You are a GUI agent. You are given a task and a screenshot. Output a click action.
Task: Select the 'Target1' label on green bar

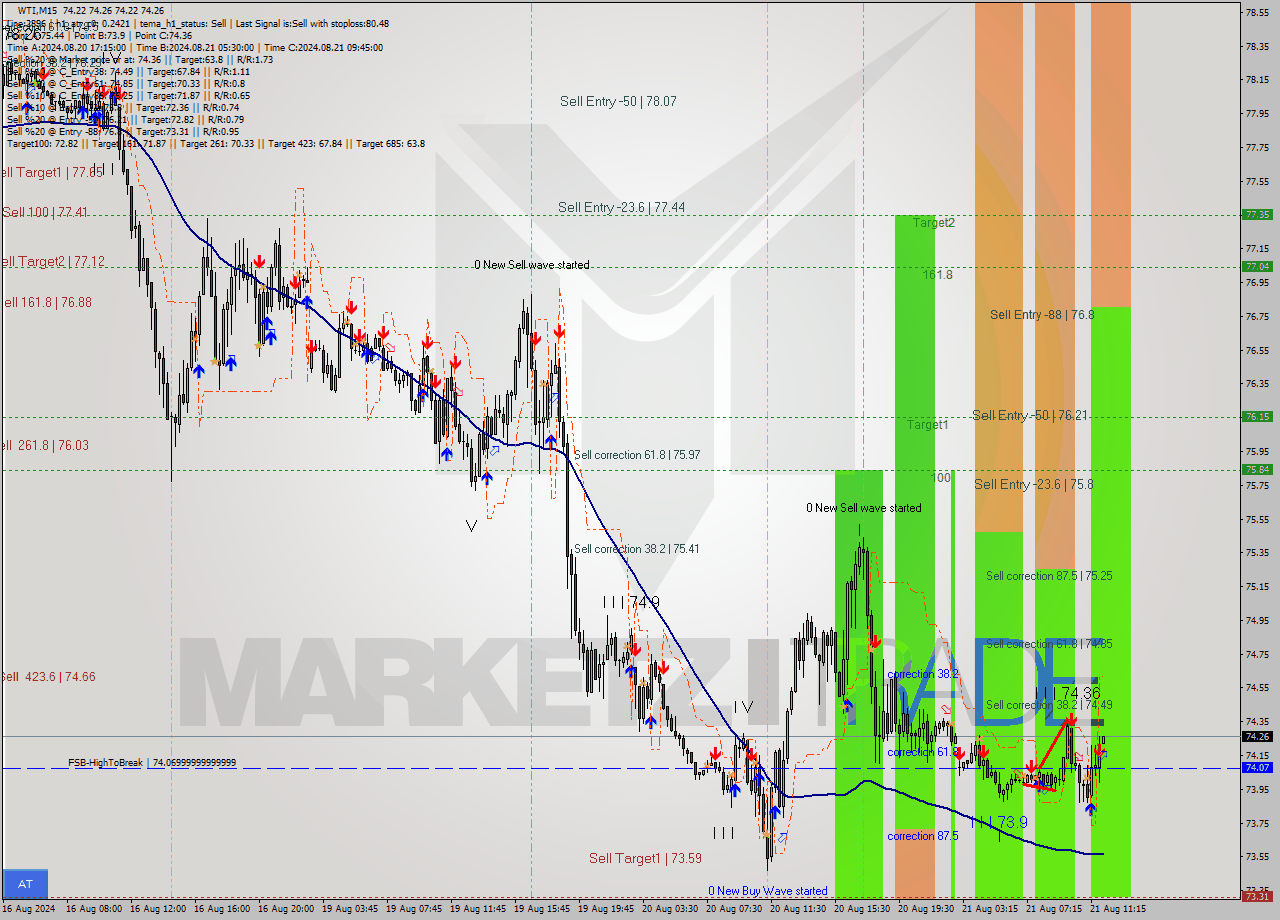coord(927,425)
